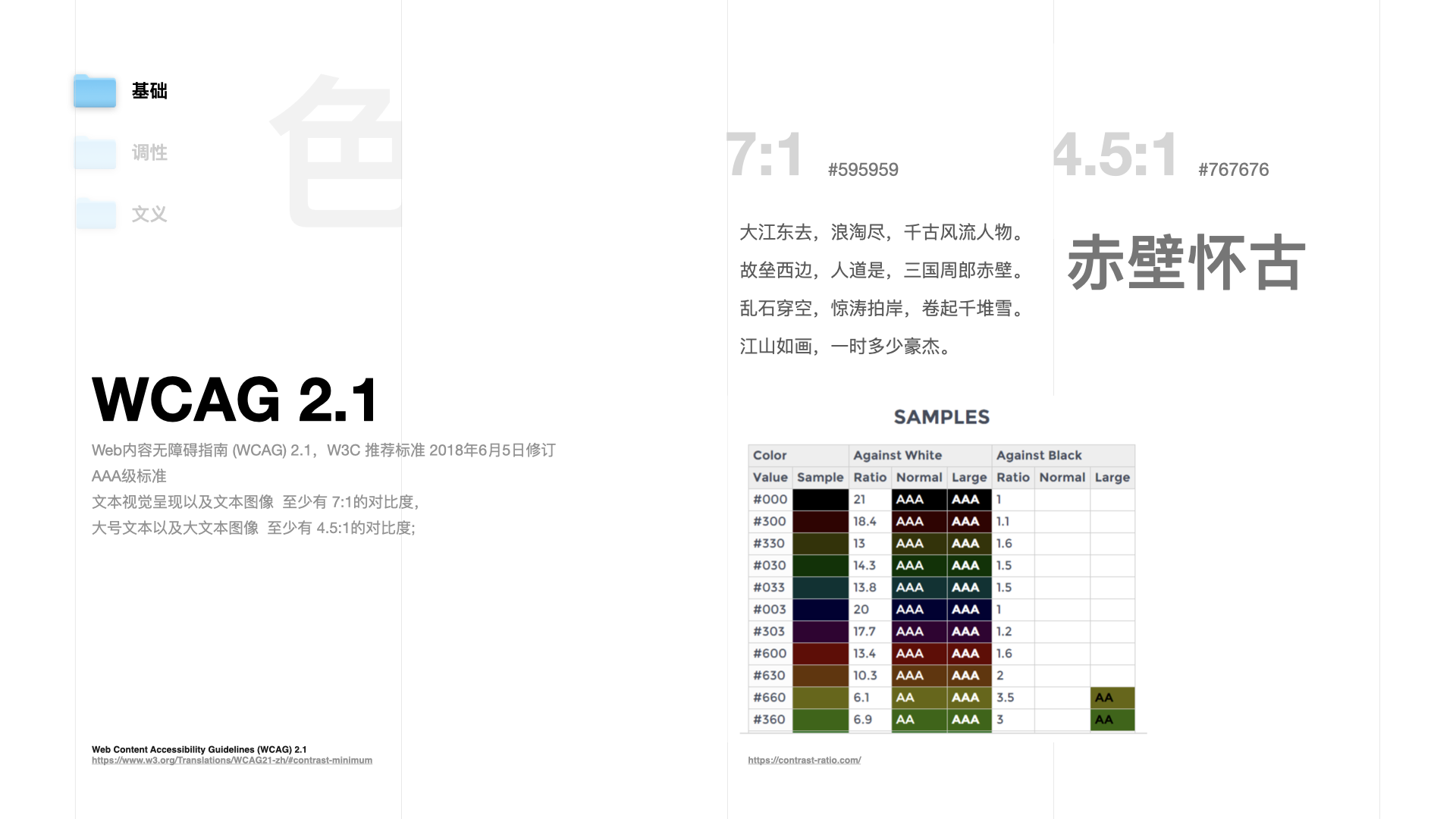1456x819 pixels.
Task: Click the Against Black AA badge in row #660
Action: pyautogui.click(x=1112, y=697)
